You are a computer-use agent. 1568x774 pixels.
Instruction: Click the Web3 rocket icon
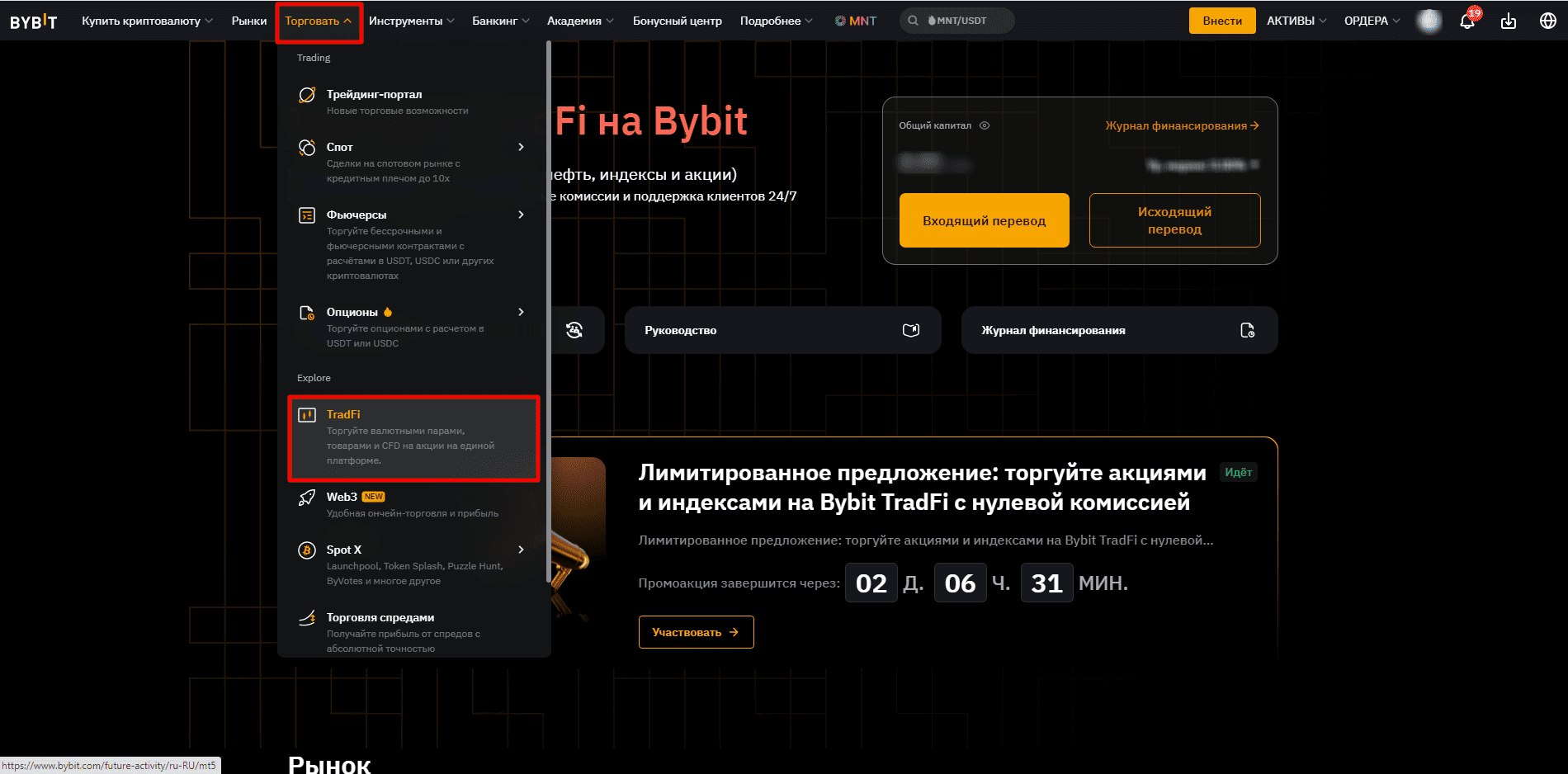click(x=306, y=497)
